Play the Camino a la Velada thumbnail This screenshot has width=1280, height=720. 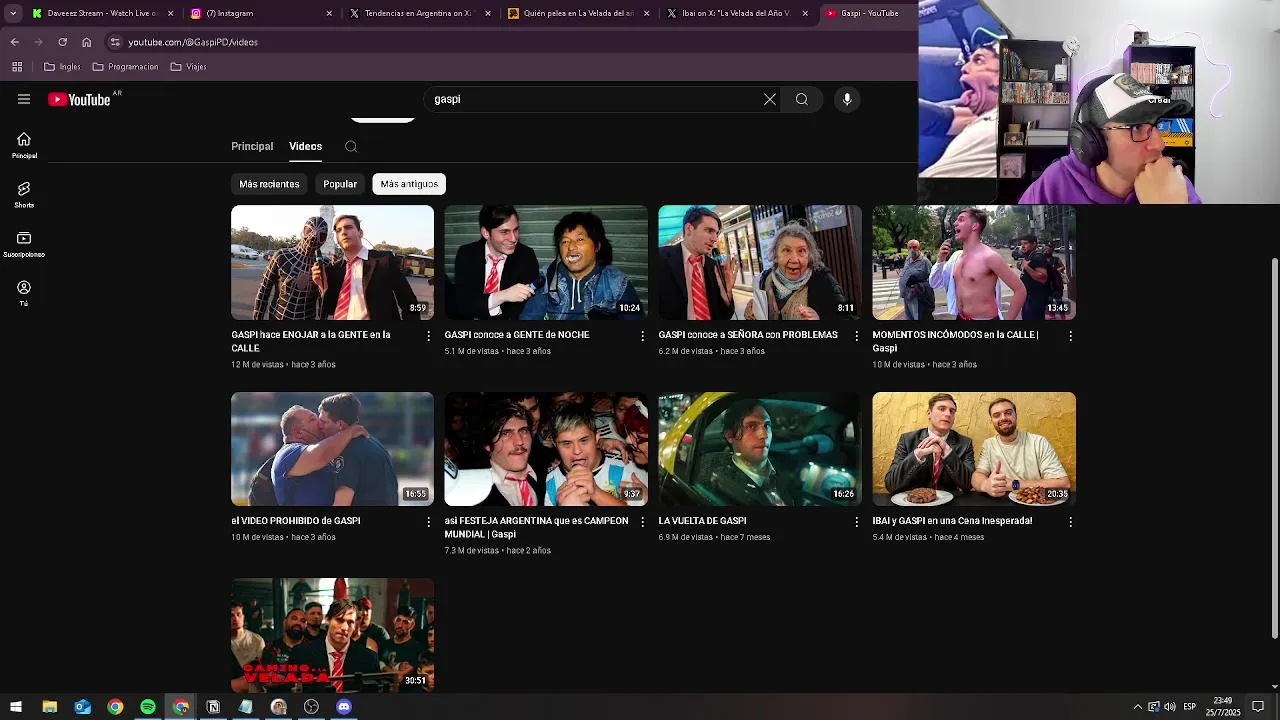point(332,634)
